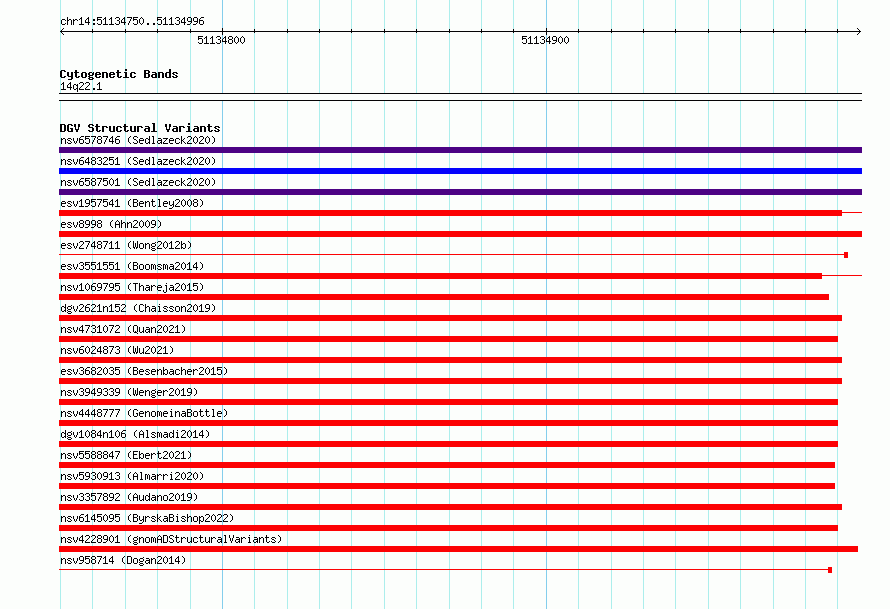Click the red bar for nsv5588847
Image resolution: width=890 pixels, height=609 pixels.
pyautogui.click(x=447, y=465)
